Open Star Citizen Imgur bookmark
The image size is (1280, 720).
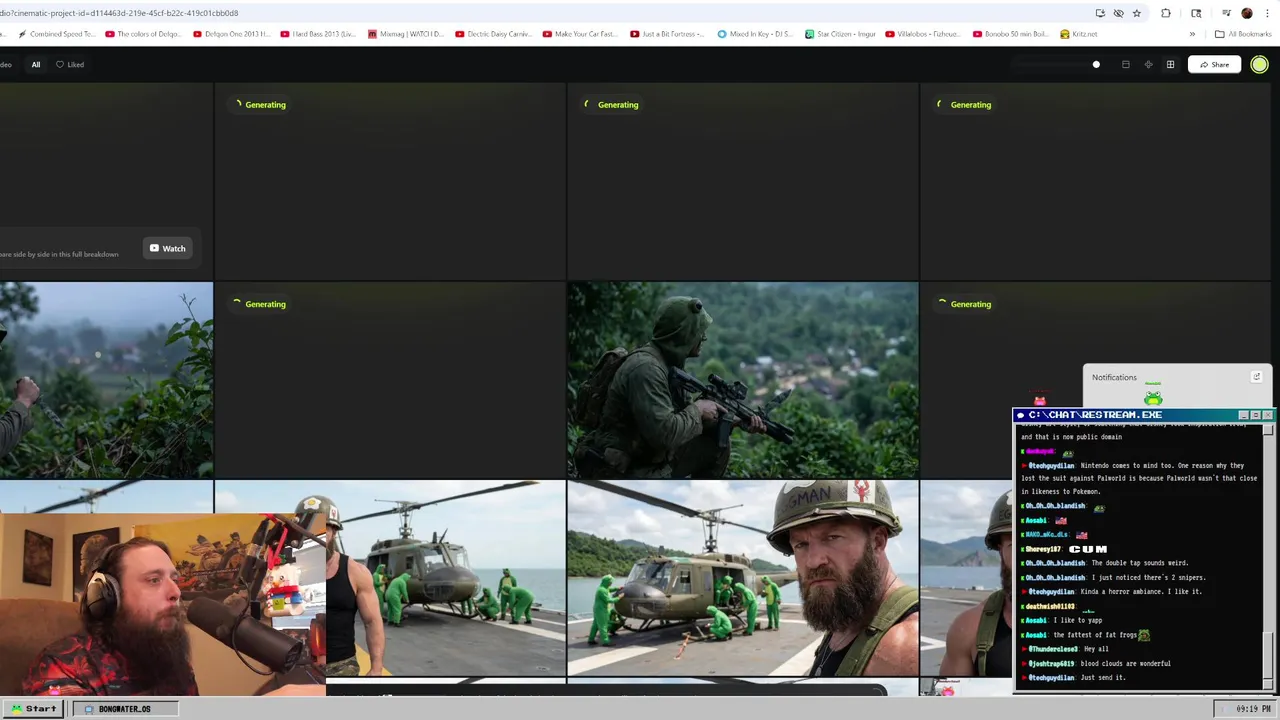(x=840, y=34)
